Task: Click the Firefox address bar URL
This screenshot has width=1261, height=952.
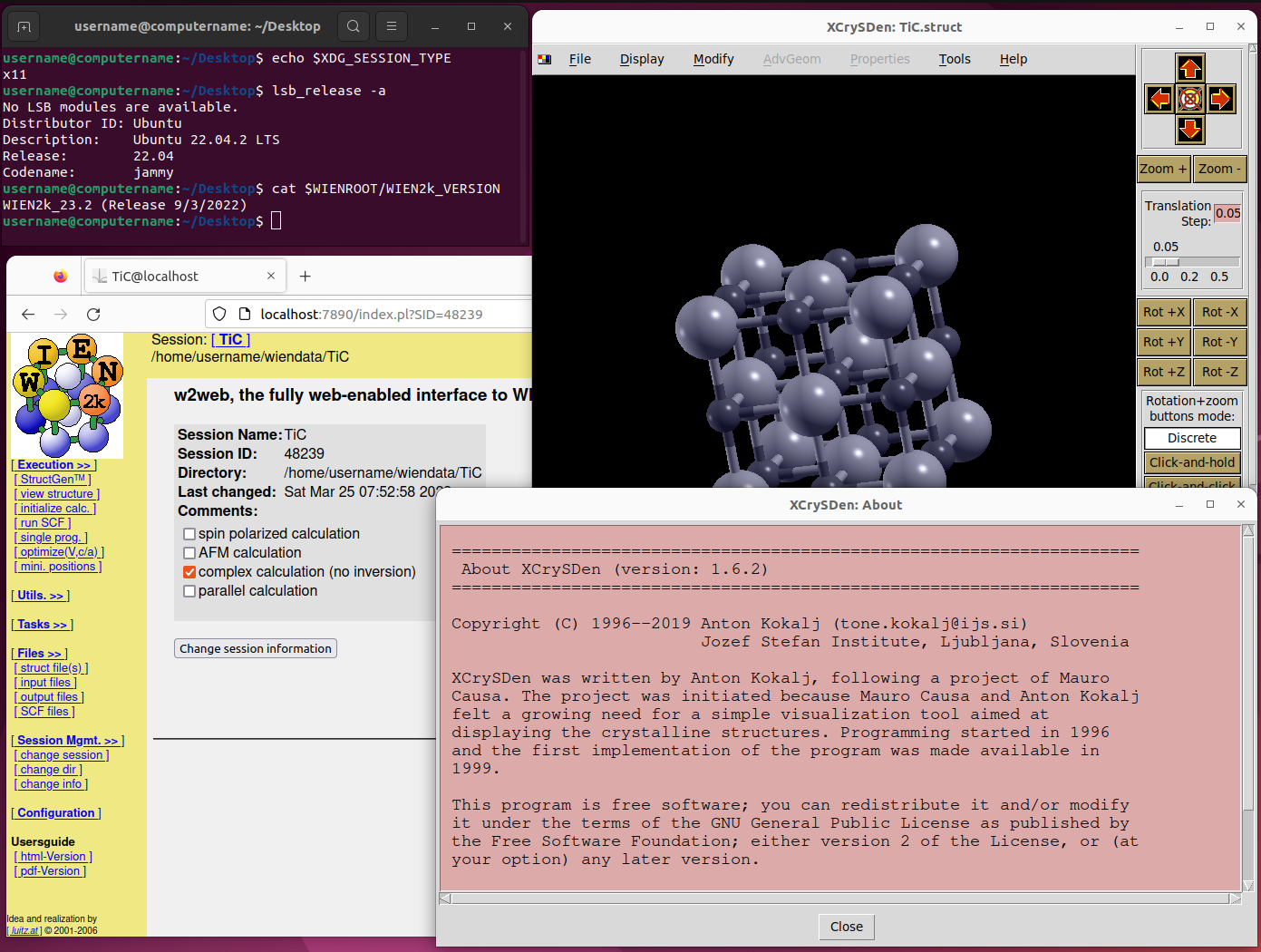Action: coord(372,314)
